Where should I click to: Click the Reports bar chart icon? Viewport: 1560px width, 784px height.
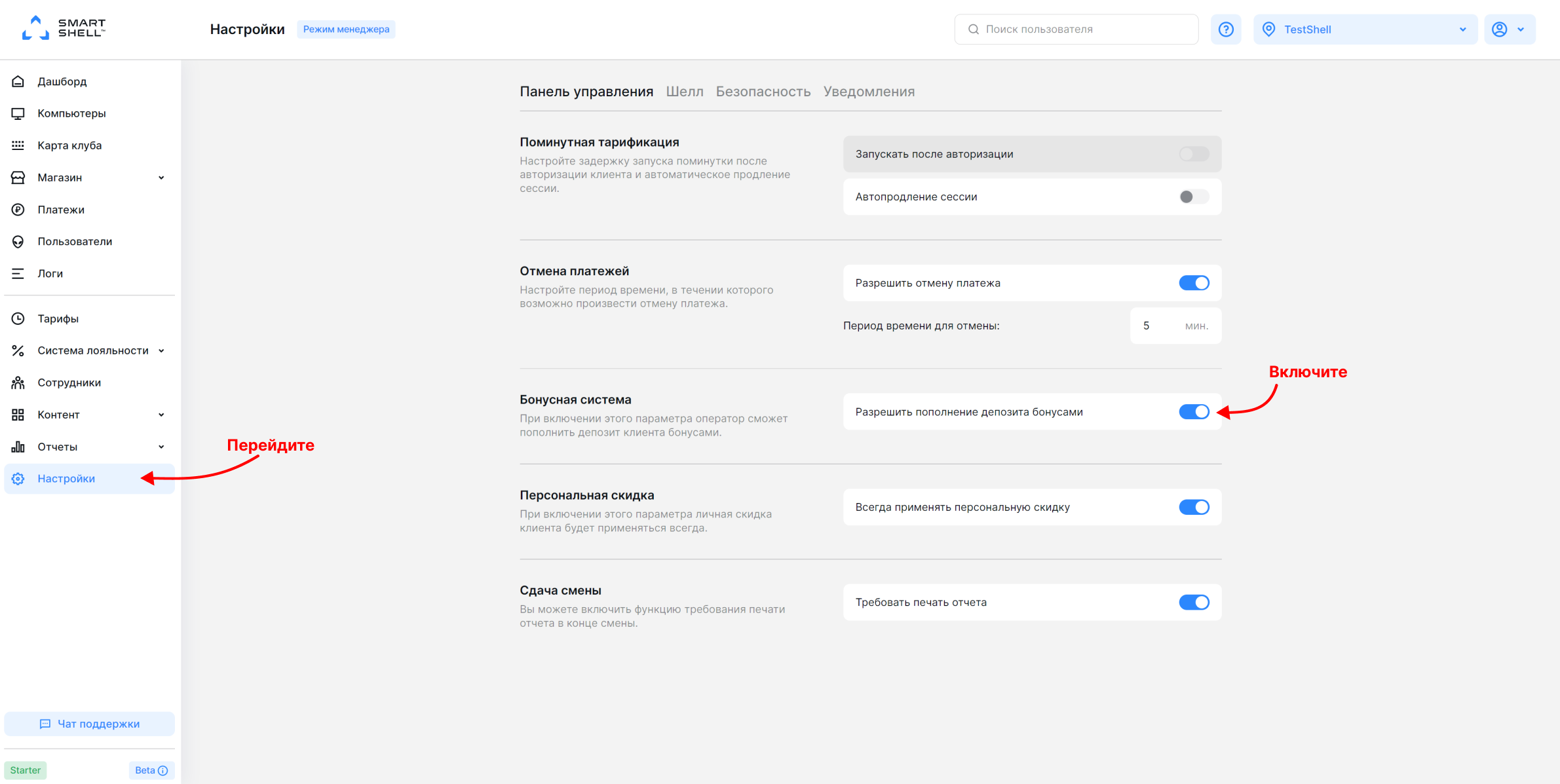click(x=18, y=447)
